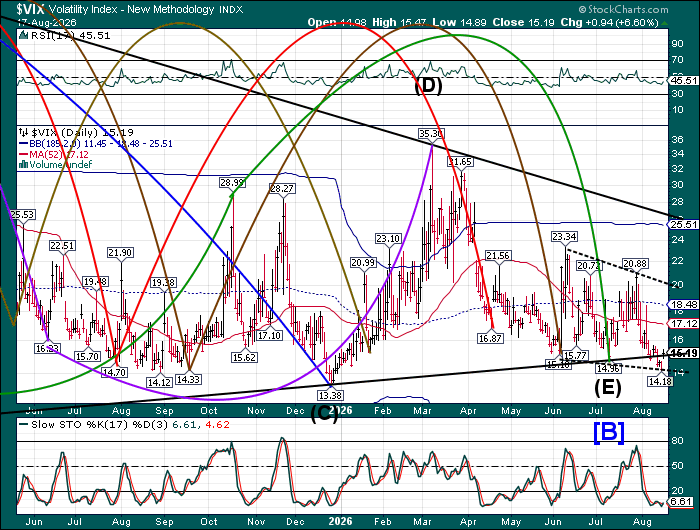This screenshot has width=700, height=530.
Task: Click the 15.62 low price label
Action: click(x=244, y=357)
